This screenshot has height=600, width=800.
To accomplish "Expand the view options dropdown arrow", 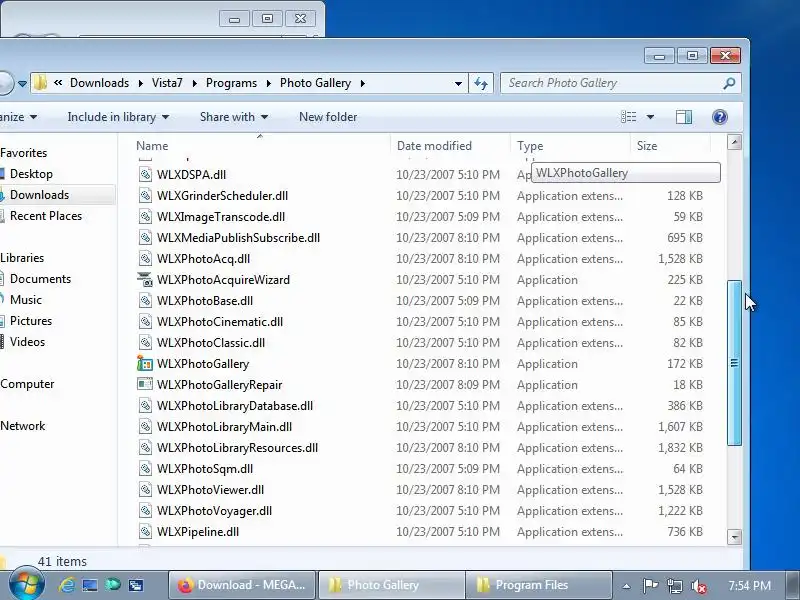I will [x=650, y=117].
